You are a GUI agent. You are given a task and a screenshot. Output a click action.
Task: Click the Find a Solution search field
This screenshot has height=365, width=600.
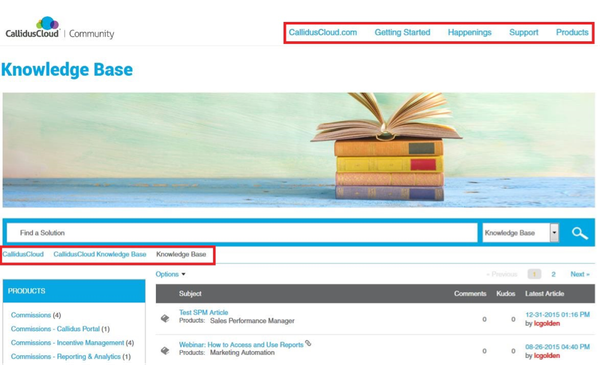pos(242,233)
